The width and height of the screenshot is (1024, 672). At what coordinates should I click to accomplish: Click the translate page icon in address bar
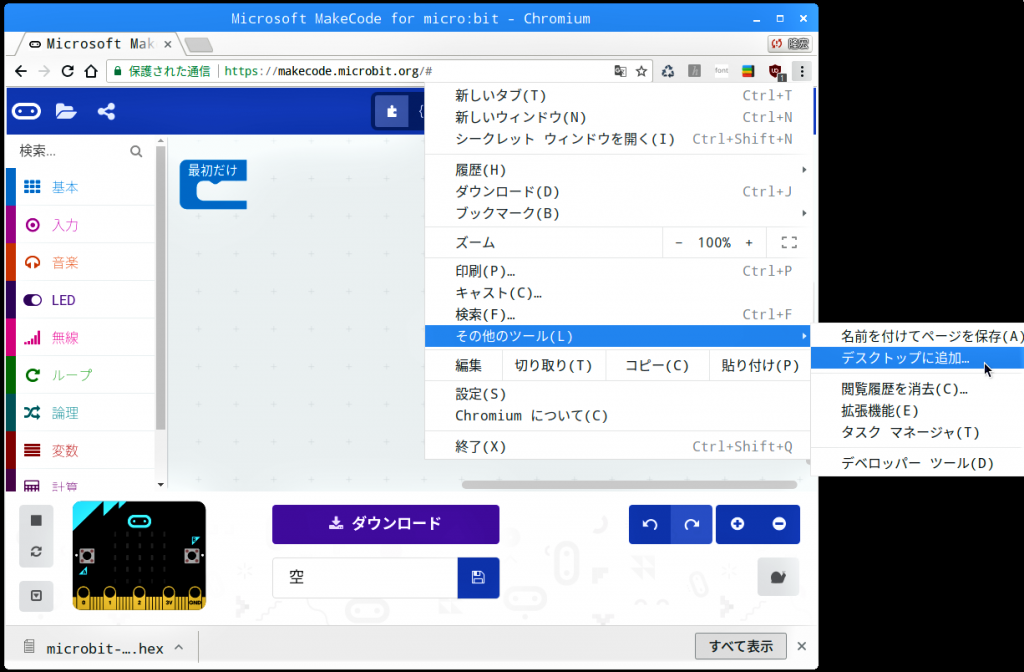coord(620,71)
